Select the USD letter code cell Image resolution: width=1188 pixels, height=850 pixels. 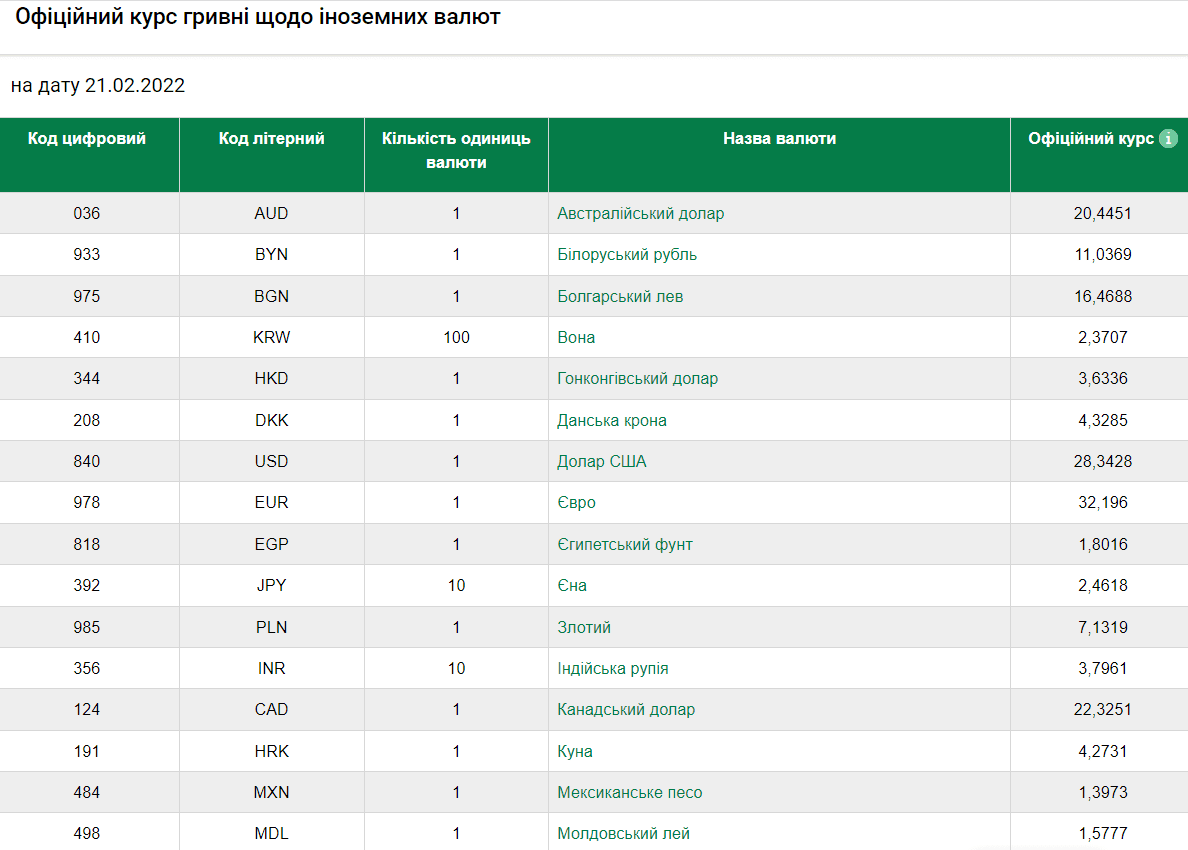(x=271, y=461)
